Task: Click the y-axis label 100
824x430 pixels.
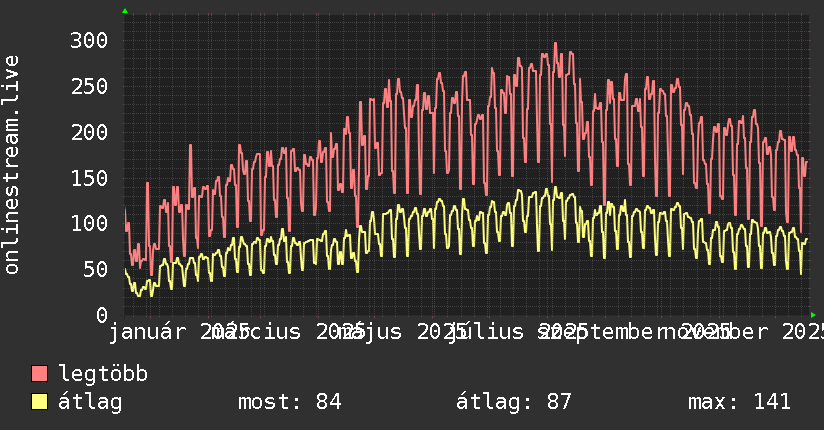Action: pyautogui.click(x=89, y=223)
